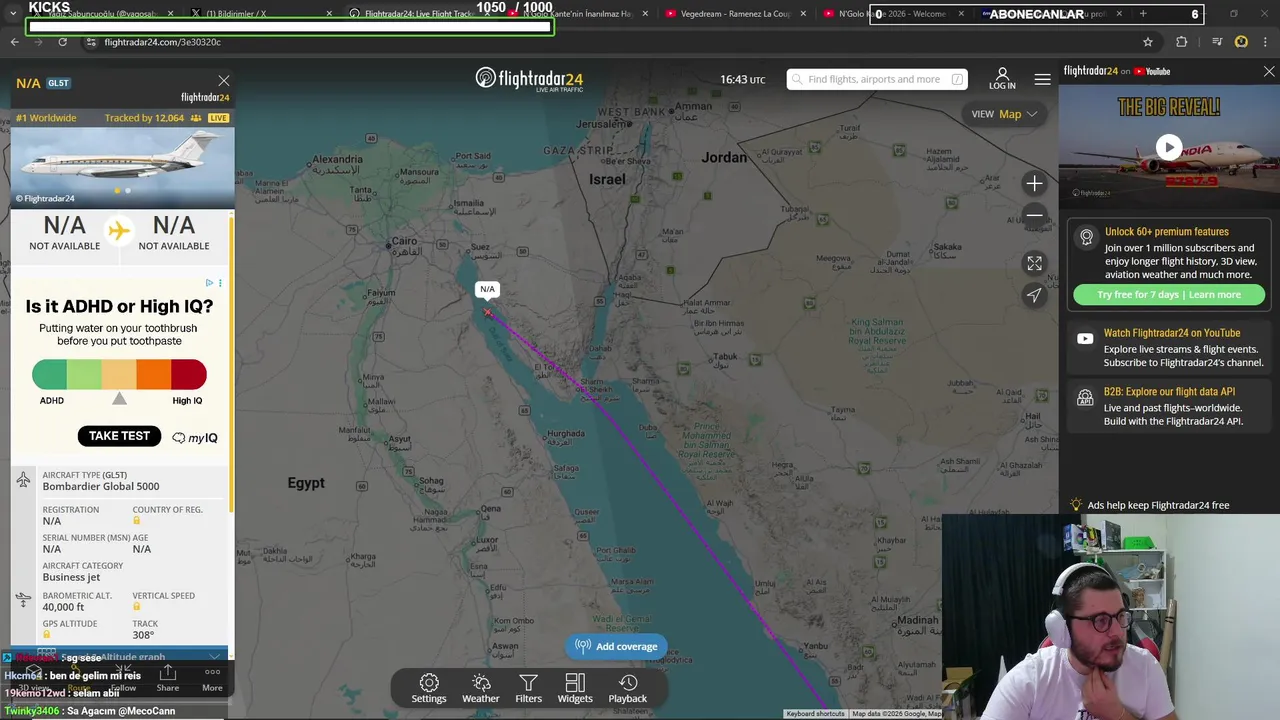Click the Find flights search field

click(x=877, y=79)
